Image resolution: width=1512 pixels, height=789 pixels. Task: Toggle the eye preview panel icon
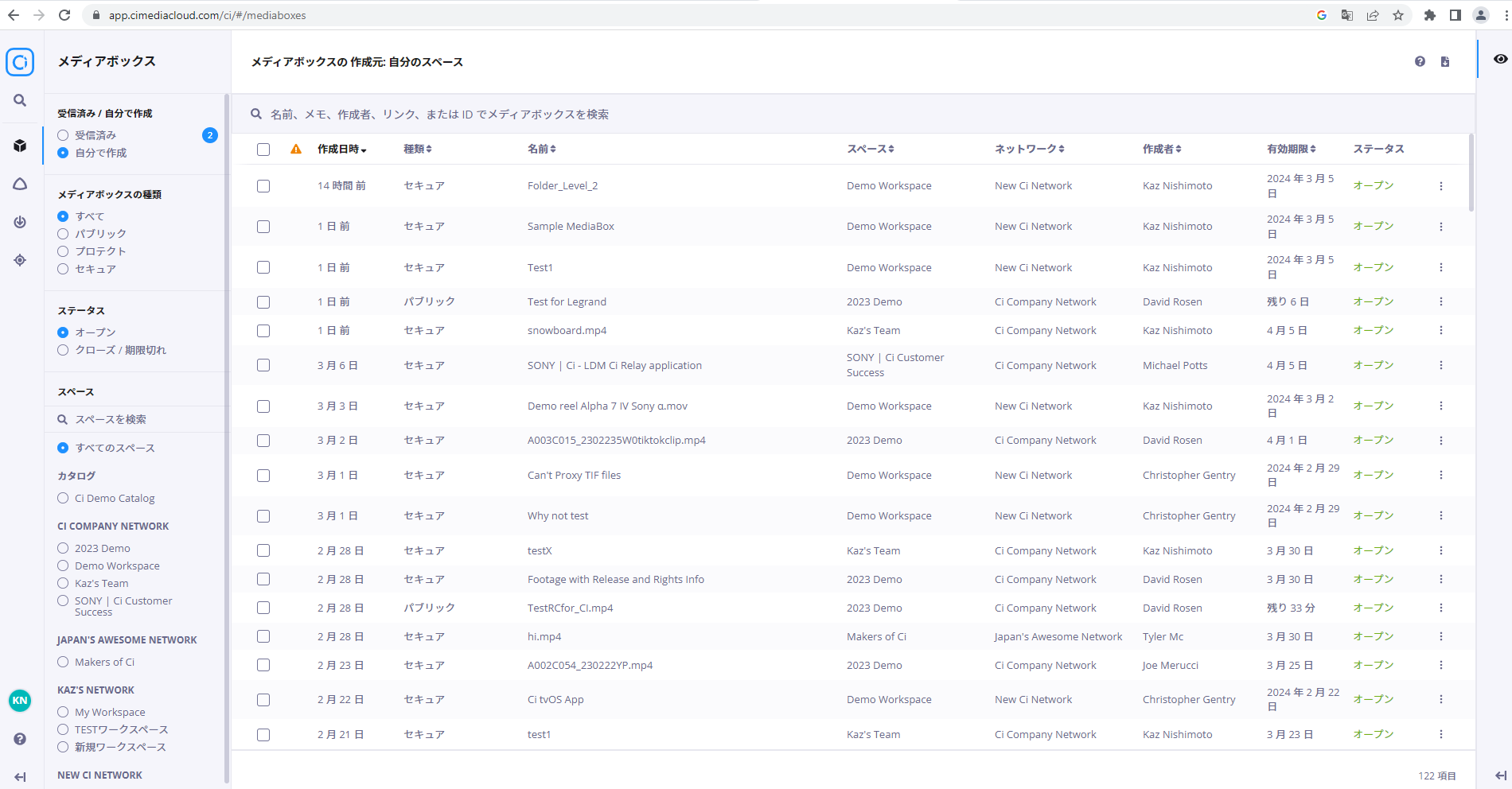click(x=1500, y=59)
